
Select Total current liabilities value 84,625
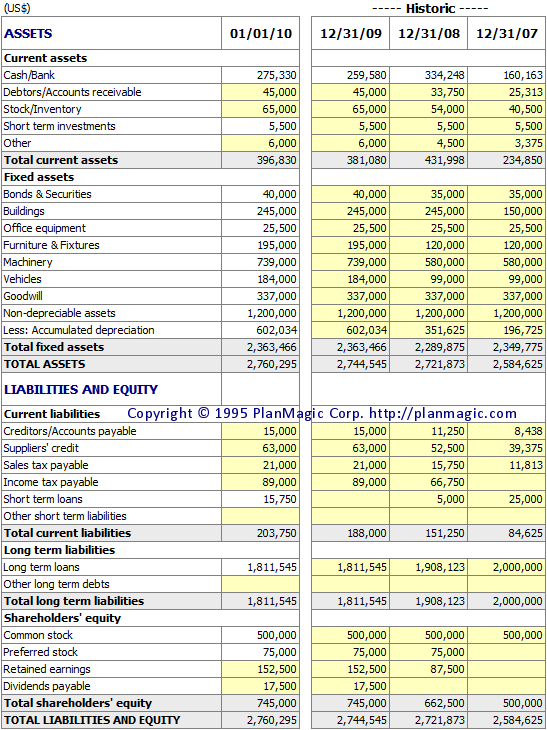coord(507,533)
